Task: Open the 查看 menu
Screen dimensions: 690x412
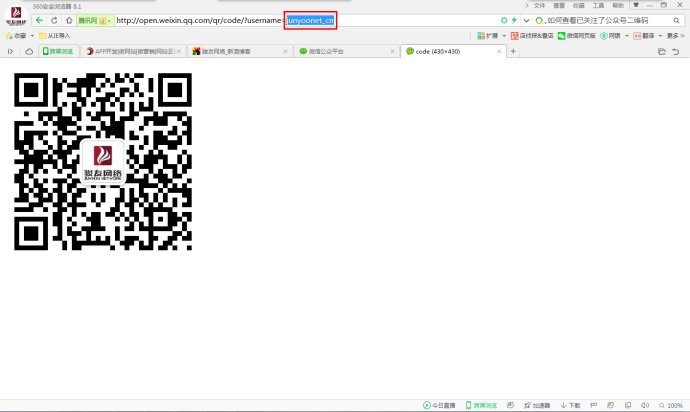Action: pos(559,6)
